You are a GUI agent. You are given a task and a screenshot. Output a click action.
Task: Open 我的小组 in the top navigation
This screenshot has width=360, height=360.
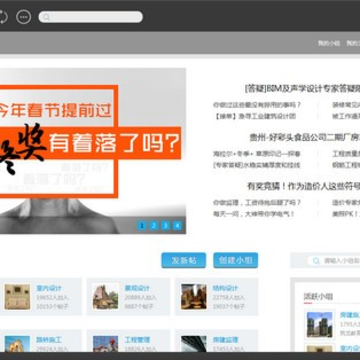[x=329, y=43]
